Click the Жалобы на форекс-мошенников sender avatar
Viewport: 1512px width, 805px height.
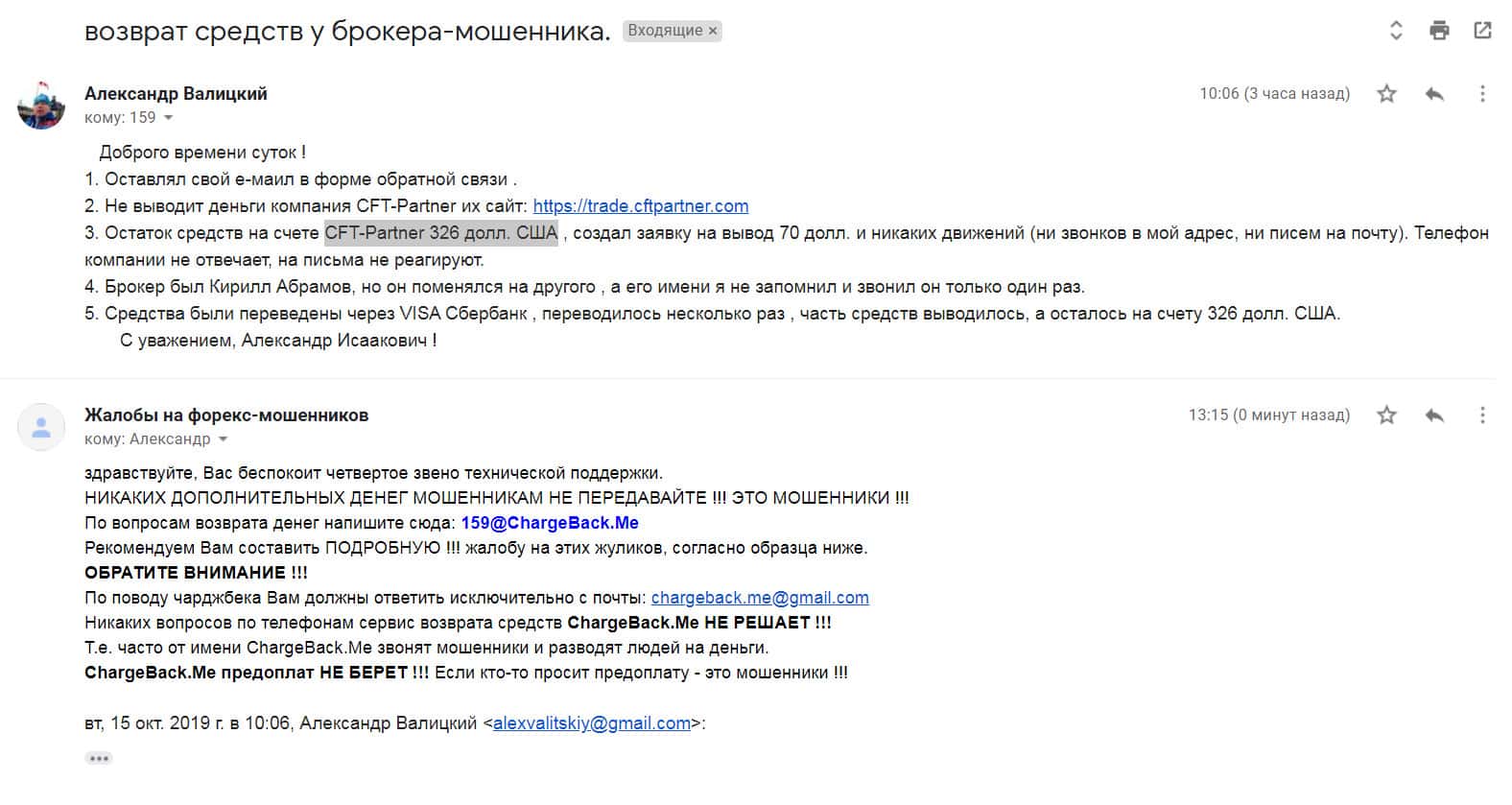coord(41,427)
